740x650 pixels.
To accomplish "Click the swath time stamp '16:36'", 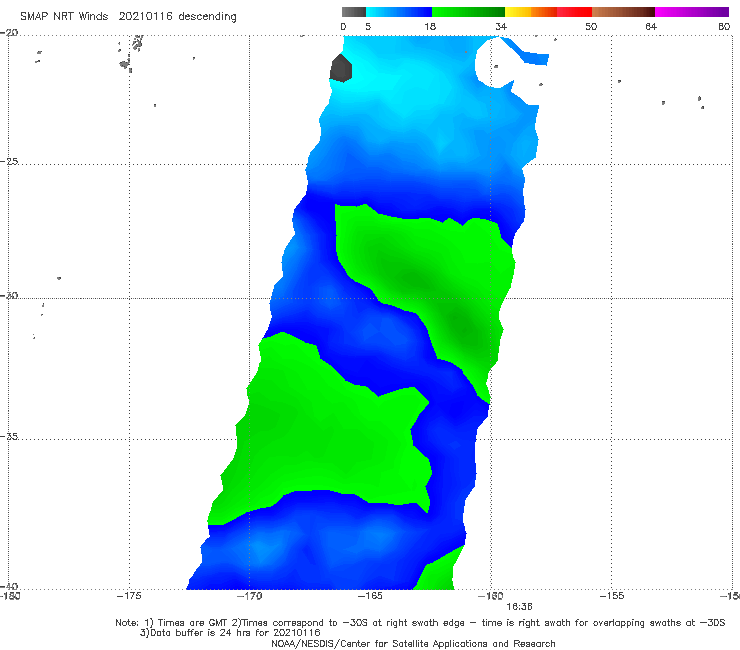I will (519, 607).
